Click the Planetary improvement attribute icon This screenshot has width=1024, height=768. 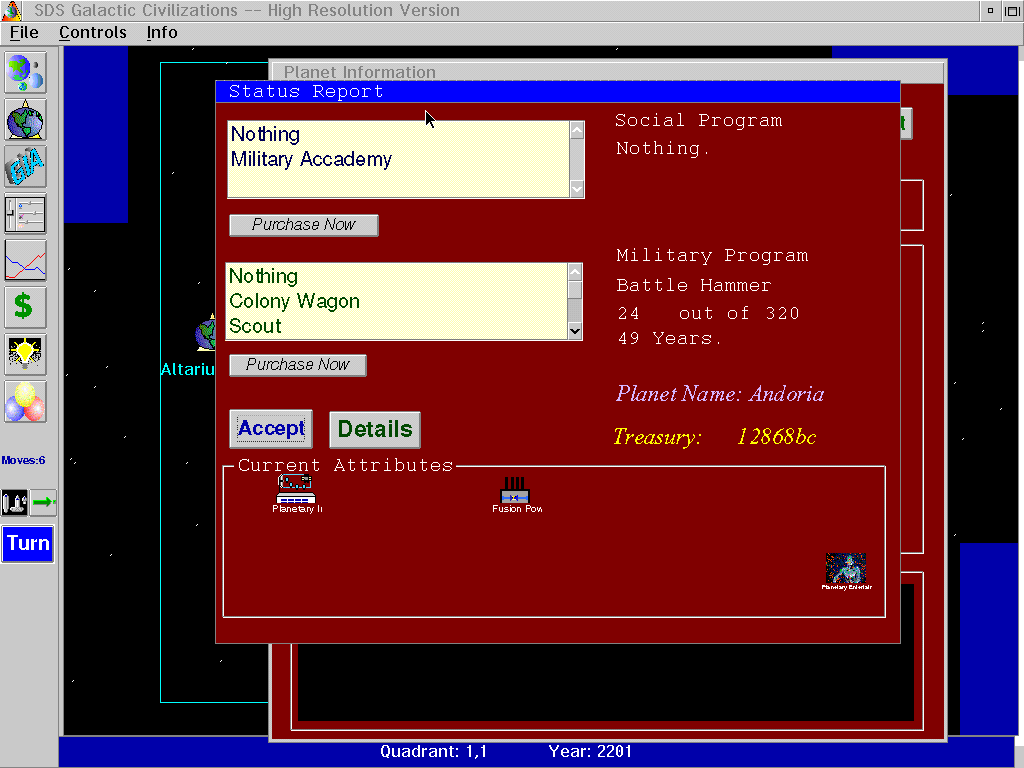(x=296, y=494)
